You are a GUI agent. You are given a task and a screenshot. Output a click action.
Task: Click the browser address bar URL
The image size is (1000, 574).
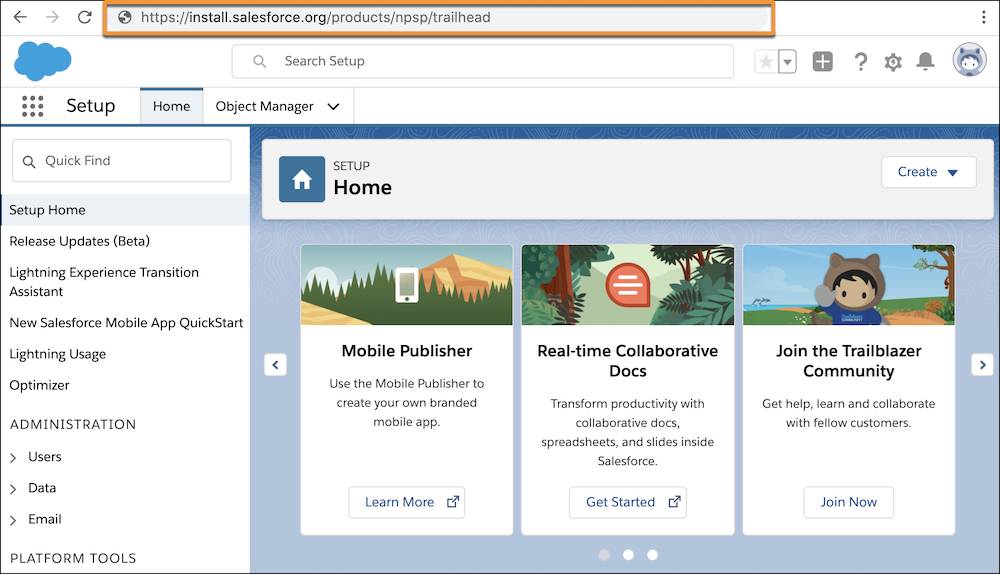tap(316, 17)
